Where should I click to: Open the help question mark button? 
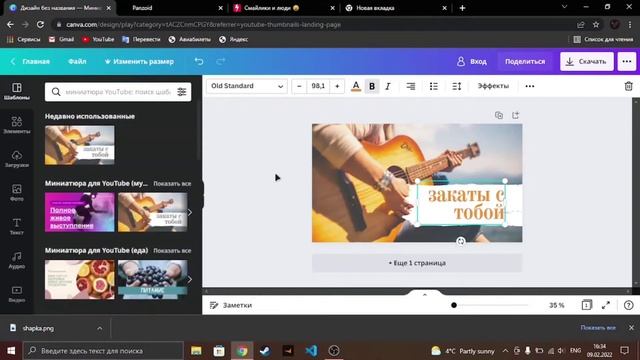click(629, 305)
